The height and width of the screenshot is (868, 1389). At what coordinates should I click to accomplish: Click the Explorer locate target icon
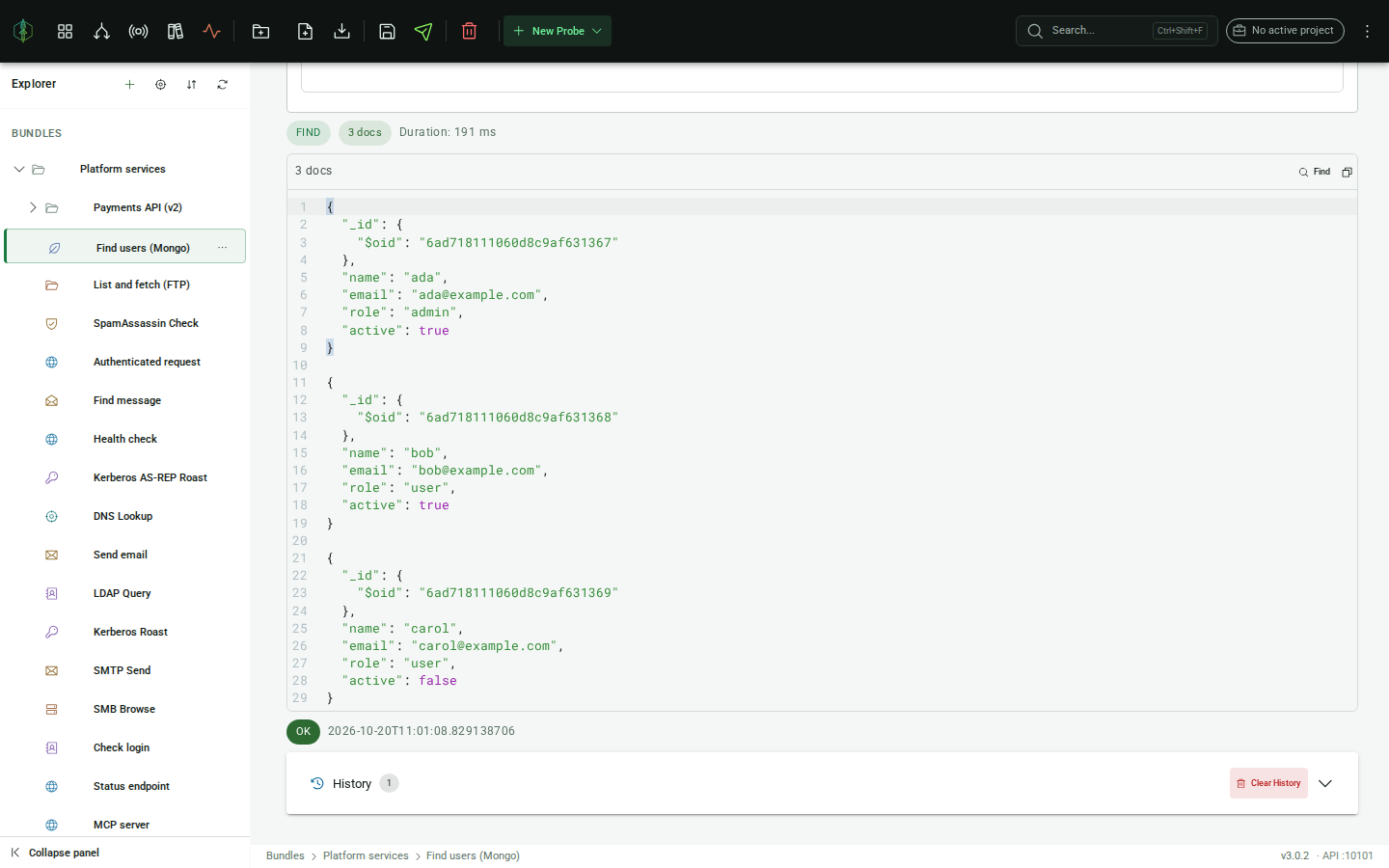(x=160, y=84)
